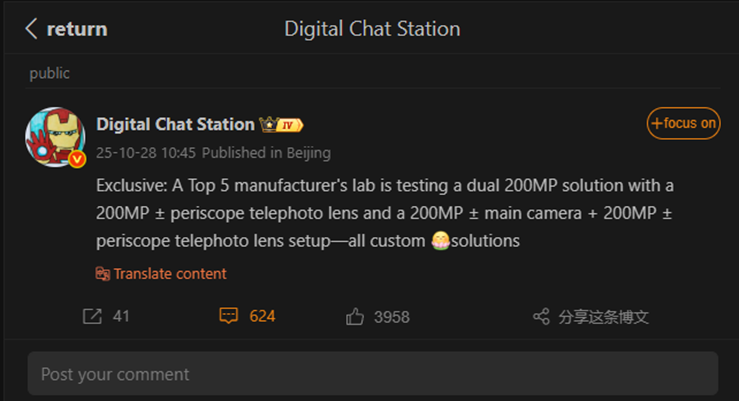Follow the author with "+focus on"

tap(683, 124)
